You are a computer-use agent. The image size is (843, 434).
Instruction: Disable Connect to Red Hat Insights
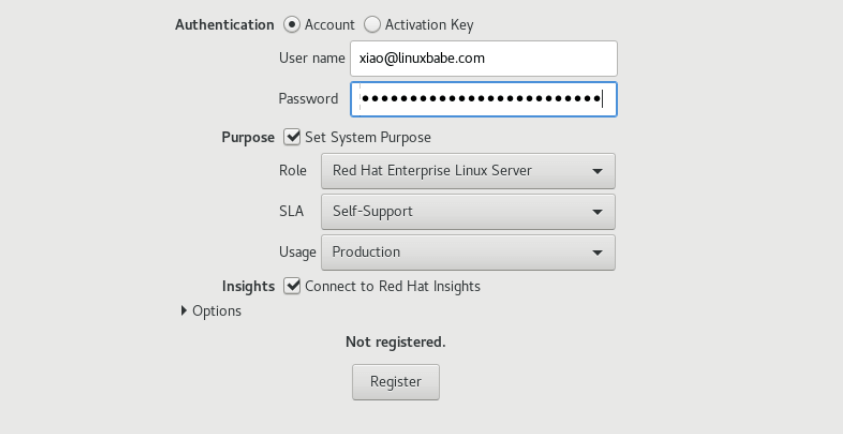(292, 286)
